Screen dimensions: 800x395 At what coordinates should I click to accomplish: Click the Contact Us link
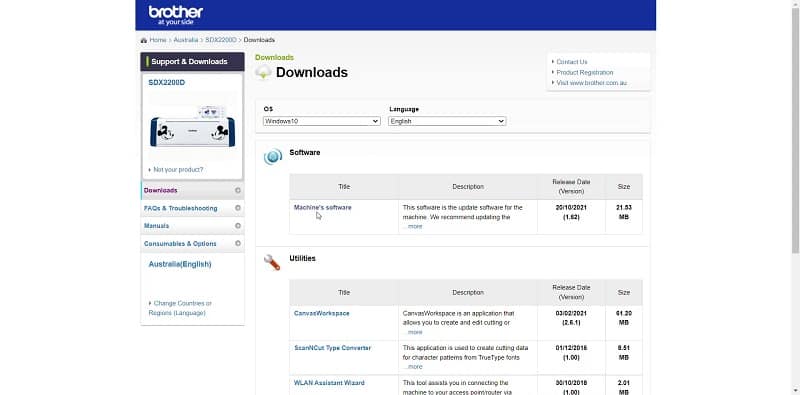pos(571,62)
